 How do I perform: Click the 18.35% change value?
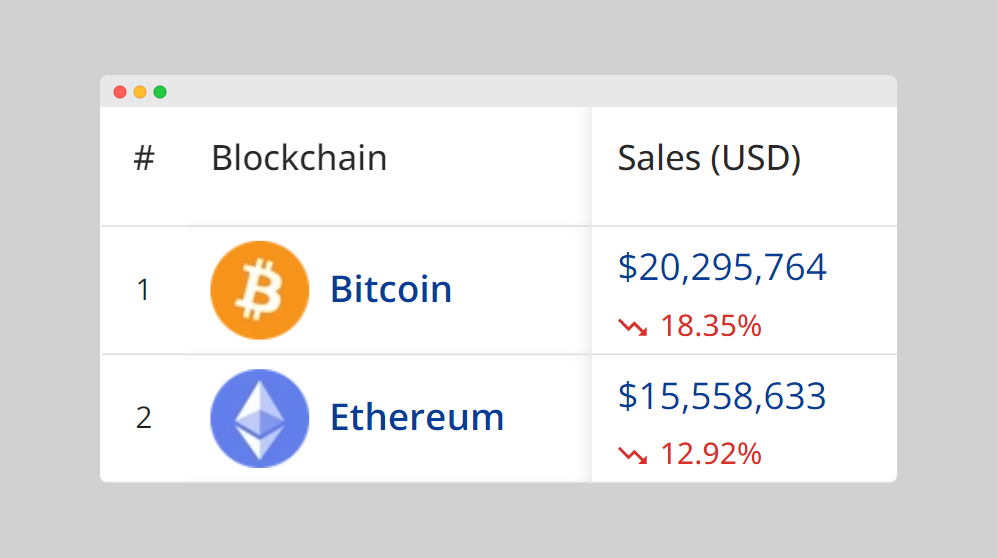(x=711, y=326)
